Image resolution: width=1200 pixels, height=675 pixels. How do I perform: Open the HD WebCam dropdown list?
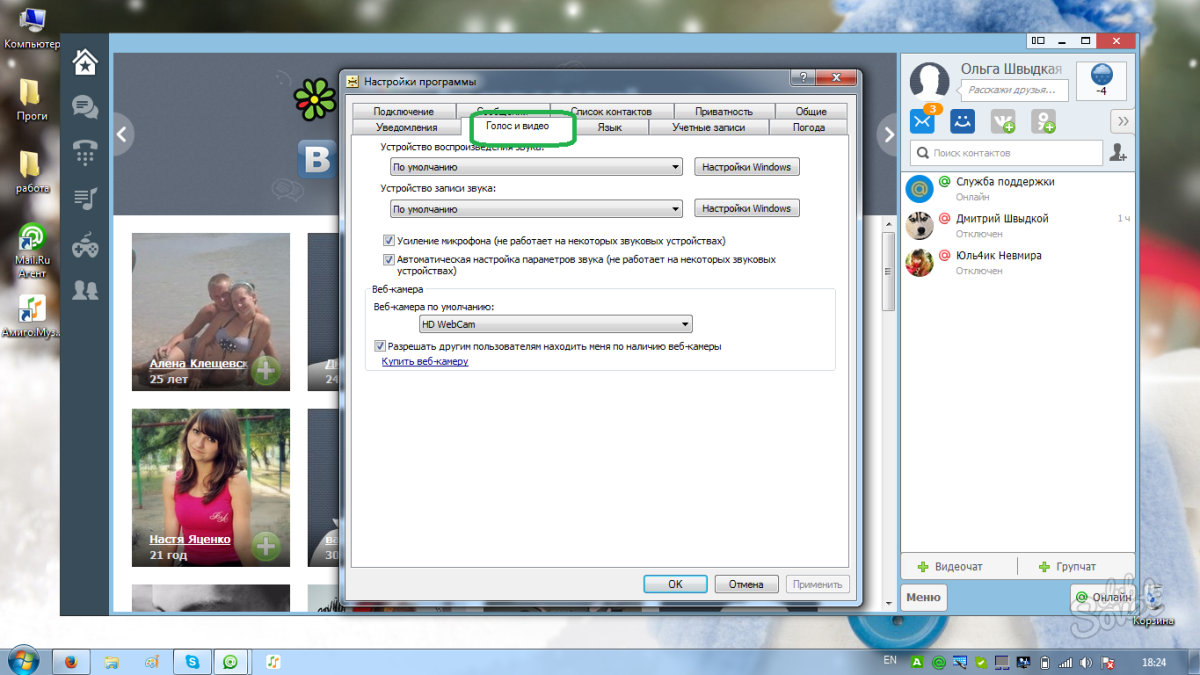coord(555,324)
